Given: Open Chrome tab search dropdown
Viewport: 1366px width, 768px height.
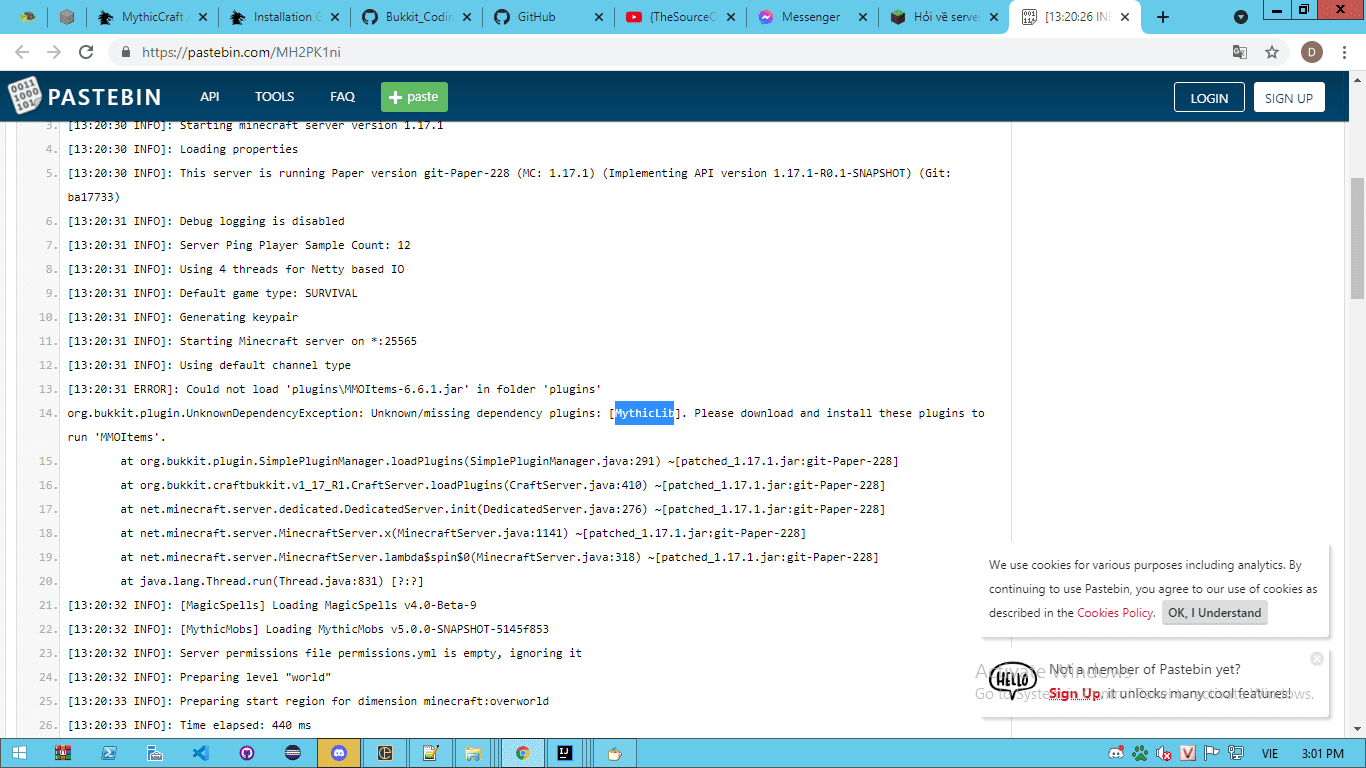Looking at the screenshot, I should click(1241, 17).
